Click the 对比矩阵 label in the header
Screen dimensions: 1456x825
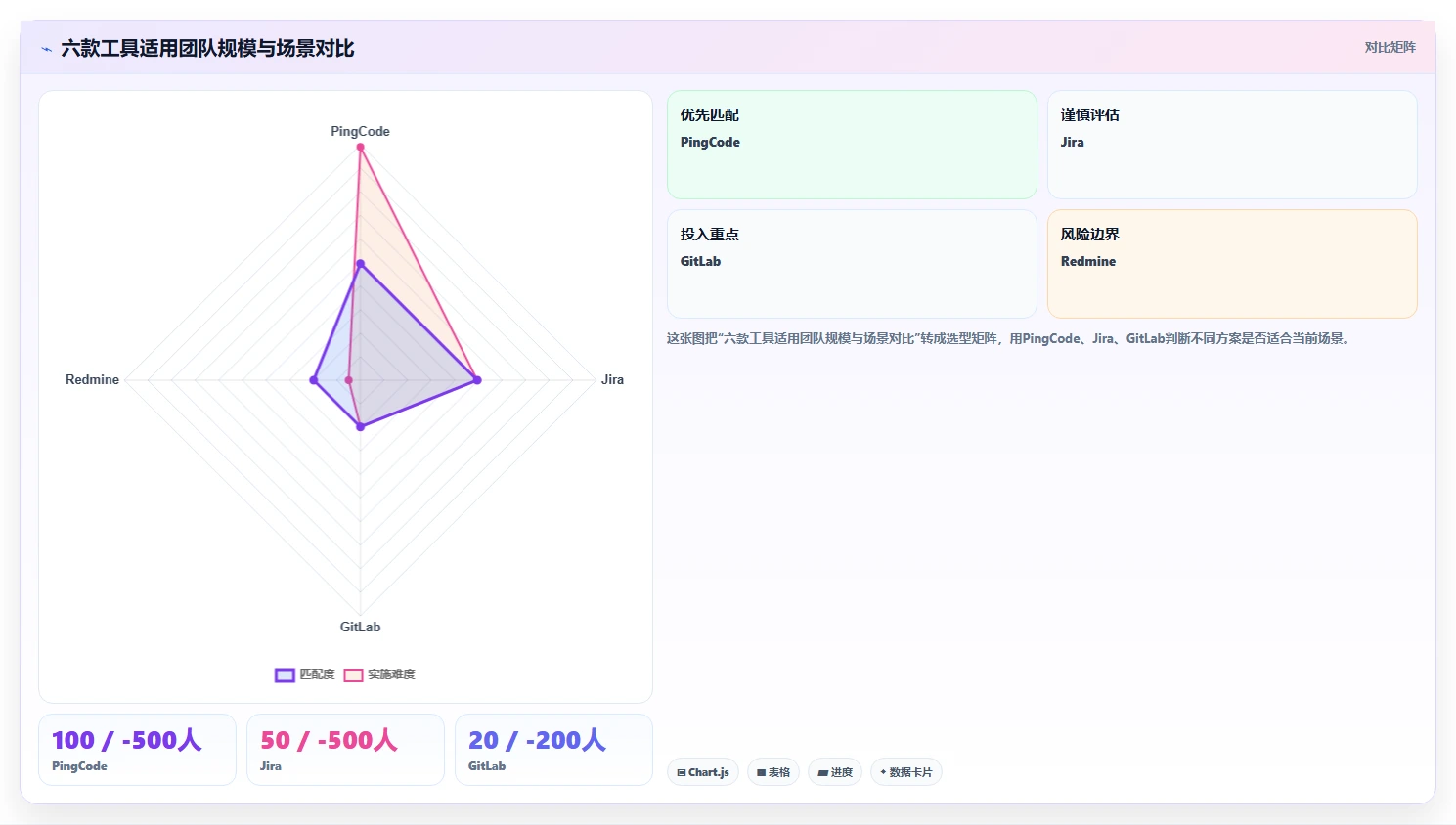(1390, 47)
